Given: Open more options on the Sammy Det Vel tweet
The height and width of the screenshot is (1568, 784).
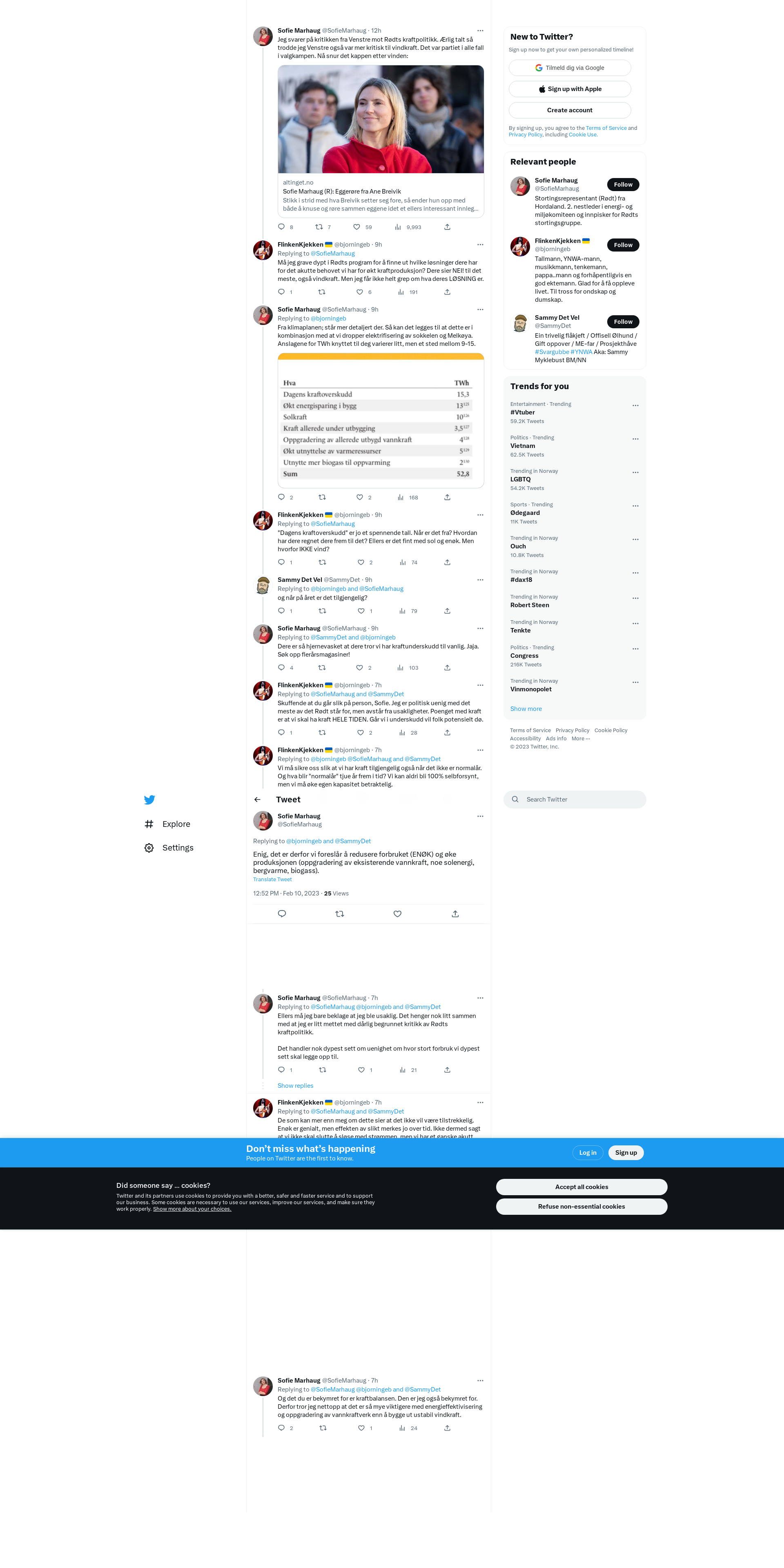Looking at the screenshot, I should [x=480, y=579].
